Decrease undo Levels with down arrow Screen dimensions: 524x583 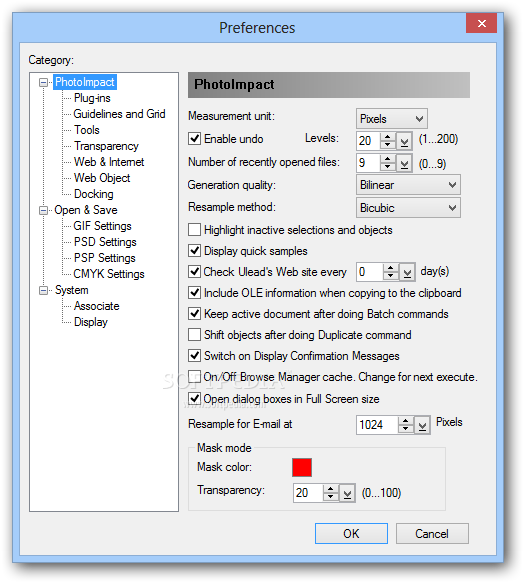pos(388,145)
